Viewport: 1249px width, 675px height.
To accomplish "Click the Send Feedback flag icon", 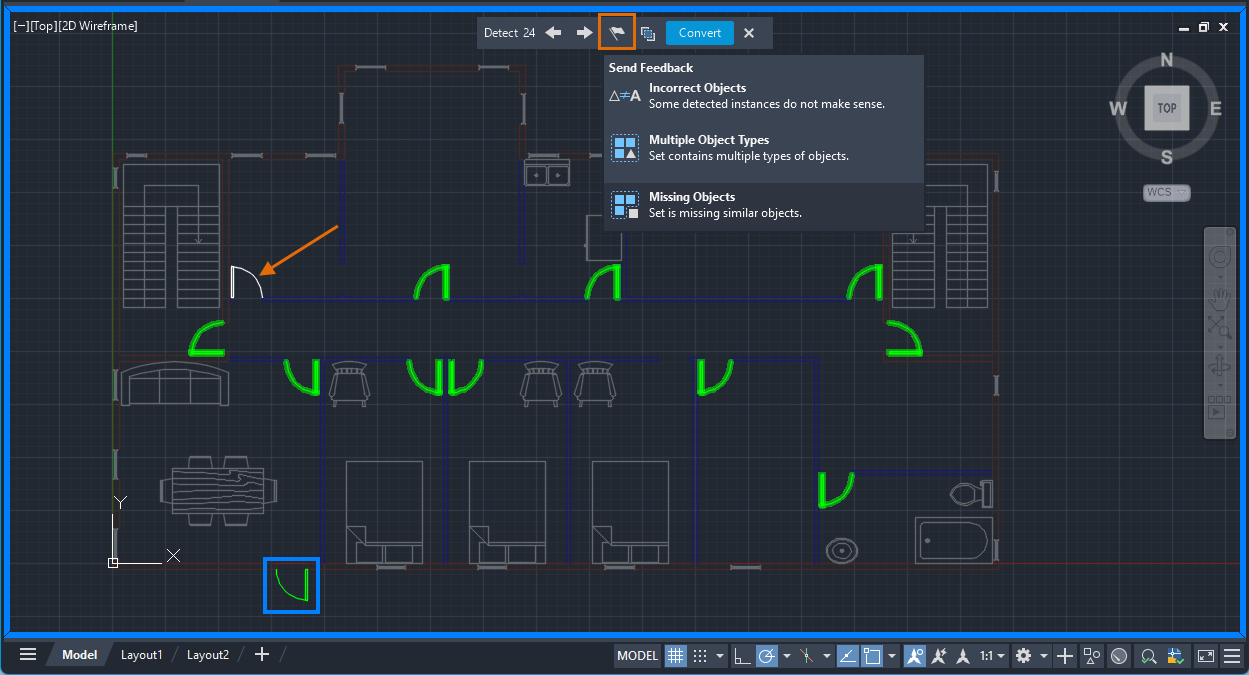I will click(617, 33).
